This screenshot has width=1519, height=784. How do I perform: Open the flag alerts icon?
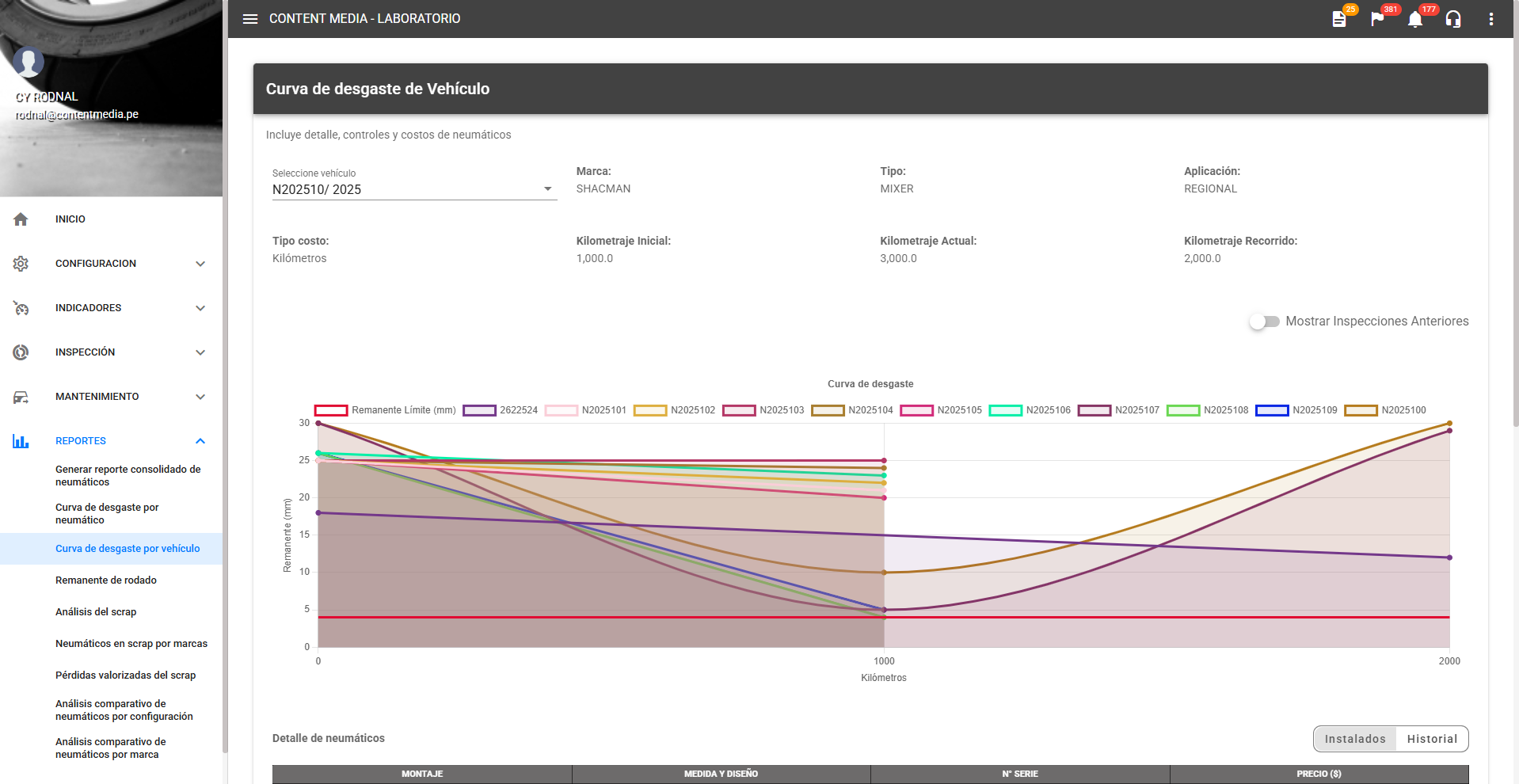[x=1377, y=19]
